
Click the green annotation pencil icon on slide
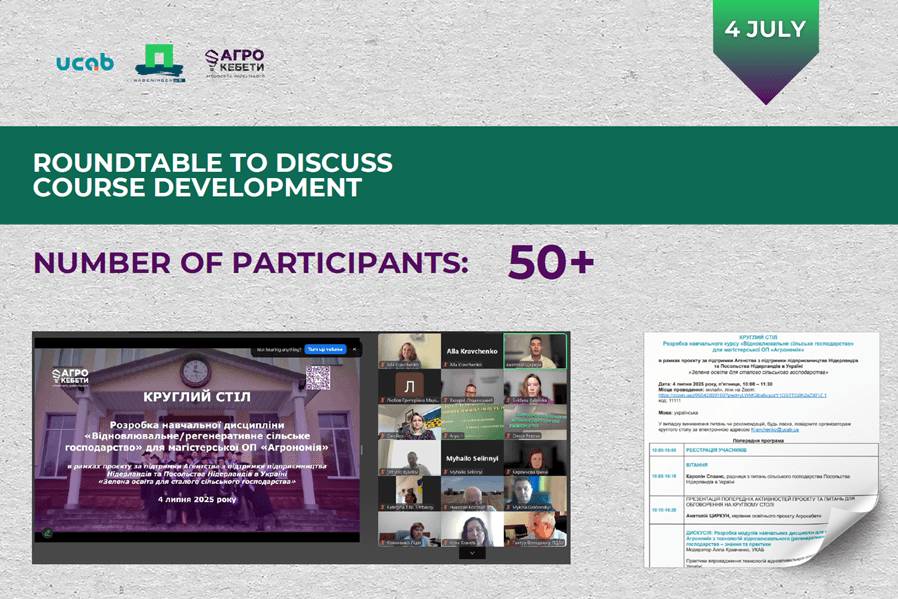click(48, 533)
